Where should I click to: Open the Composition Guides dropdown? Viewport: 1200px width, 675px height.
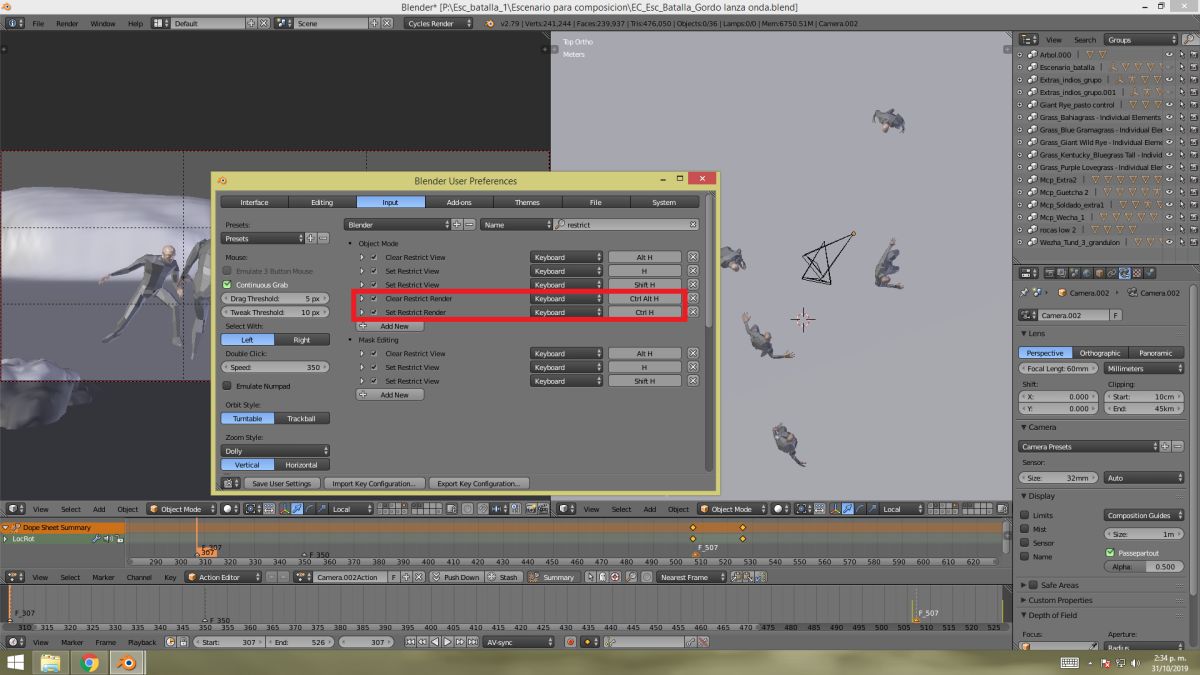tap(1144, 515)
